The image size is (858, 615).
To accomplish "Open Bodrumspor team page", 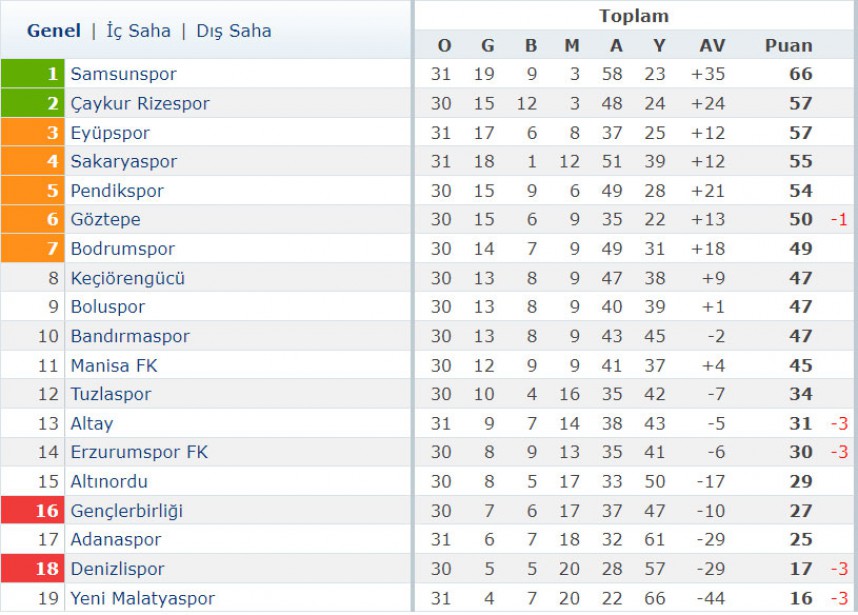I will tap(123, 249).
